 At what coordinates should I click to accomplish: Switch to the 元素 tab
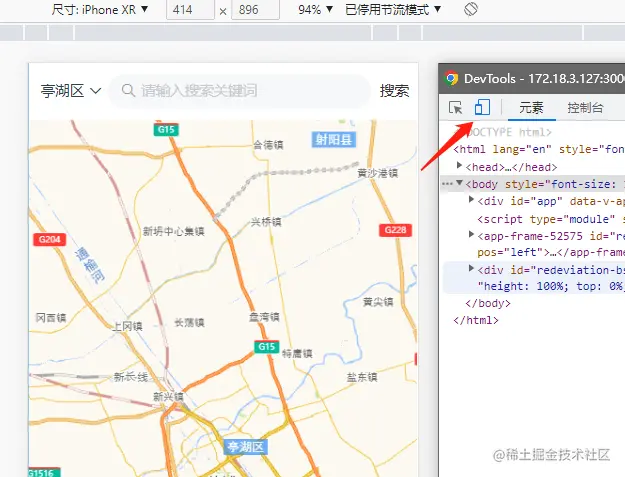pos(531,108)
